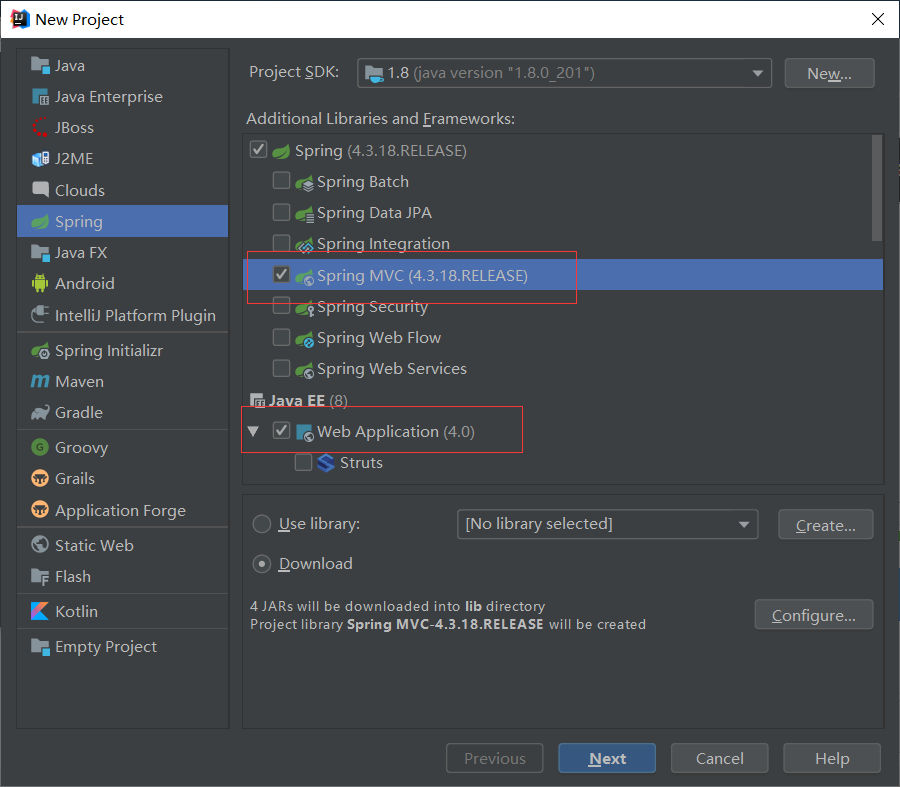The height and width of the screenshot is (787, 900).
Task: Click the Empty Project folder icon
Action: pos(40,646)
